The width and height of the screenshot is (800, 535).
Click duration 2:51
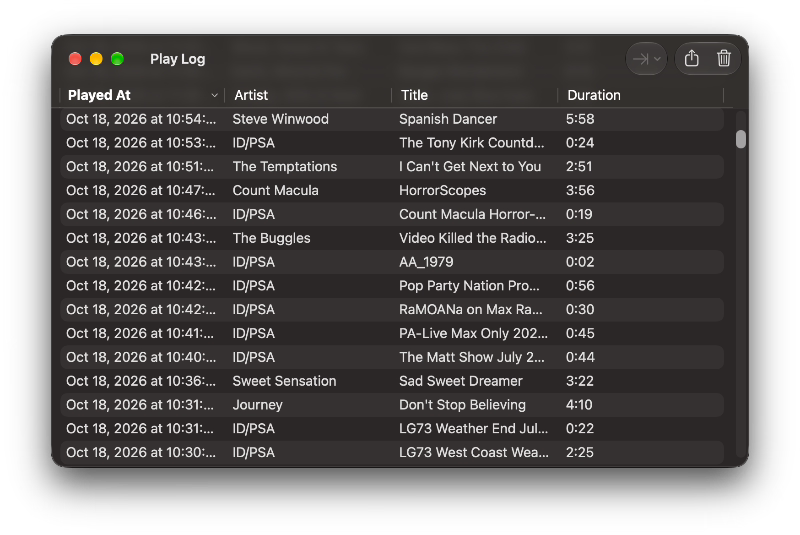coord(579,167)
